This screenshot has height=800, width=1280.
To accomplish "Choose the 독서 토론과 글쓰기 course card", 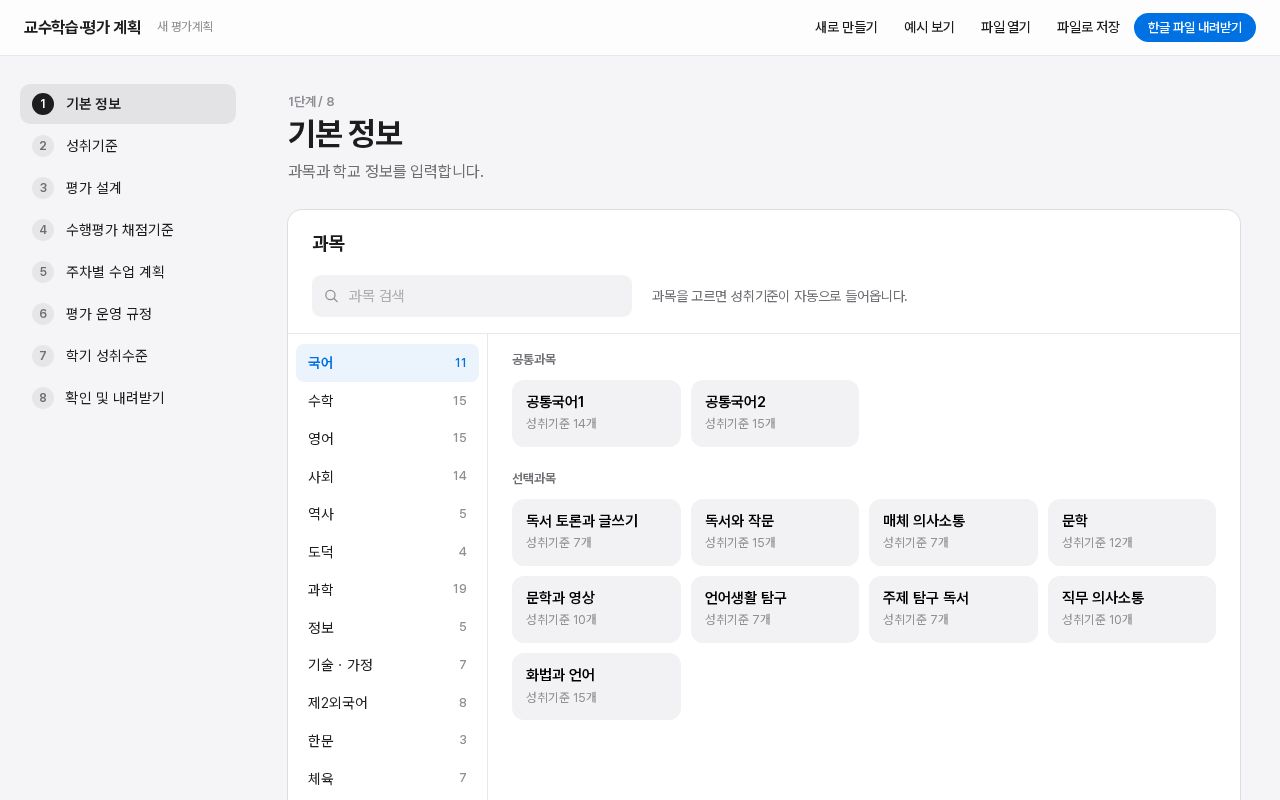I will coord(596,532).
